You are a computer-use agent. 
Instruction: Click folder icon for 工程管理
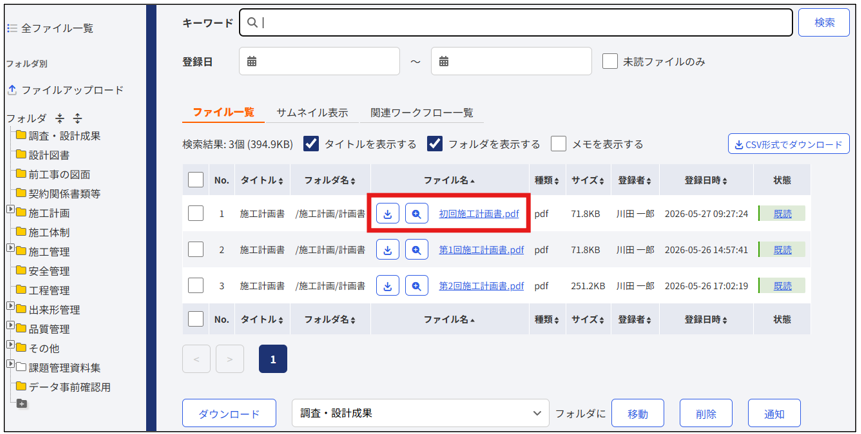click(x=21, y=290)
